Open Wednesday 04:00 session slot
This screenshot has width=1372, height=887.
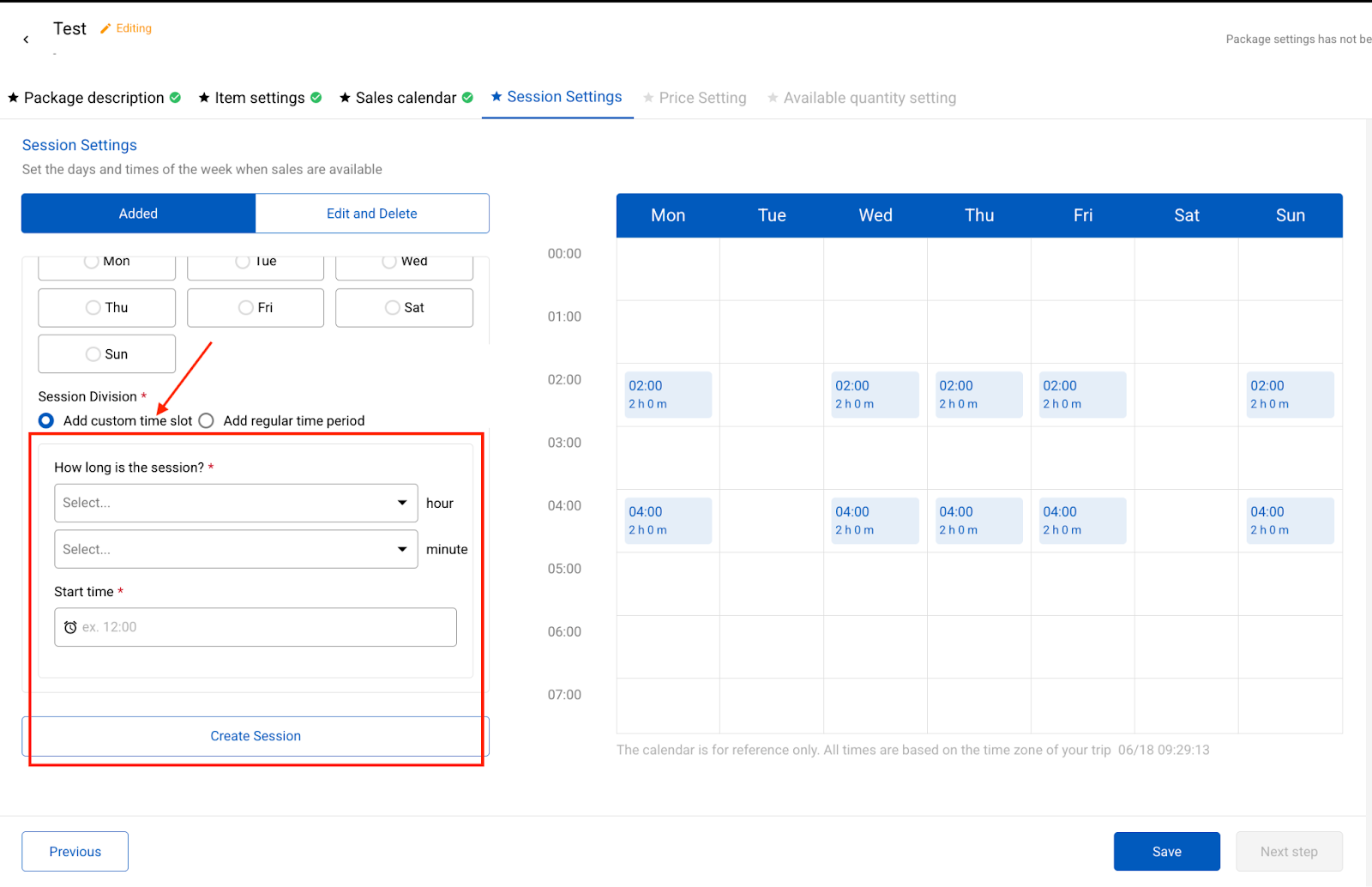click(876, 521)
